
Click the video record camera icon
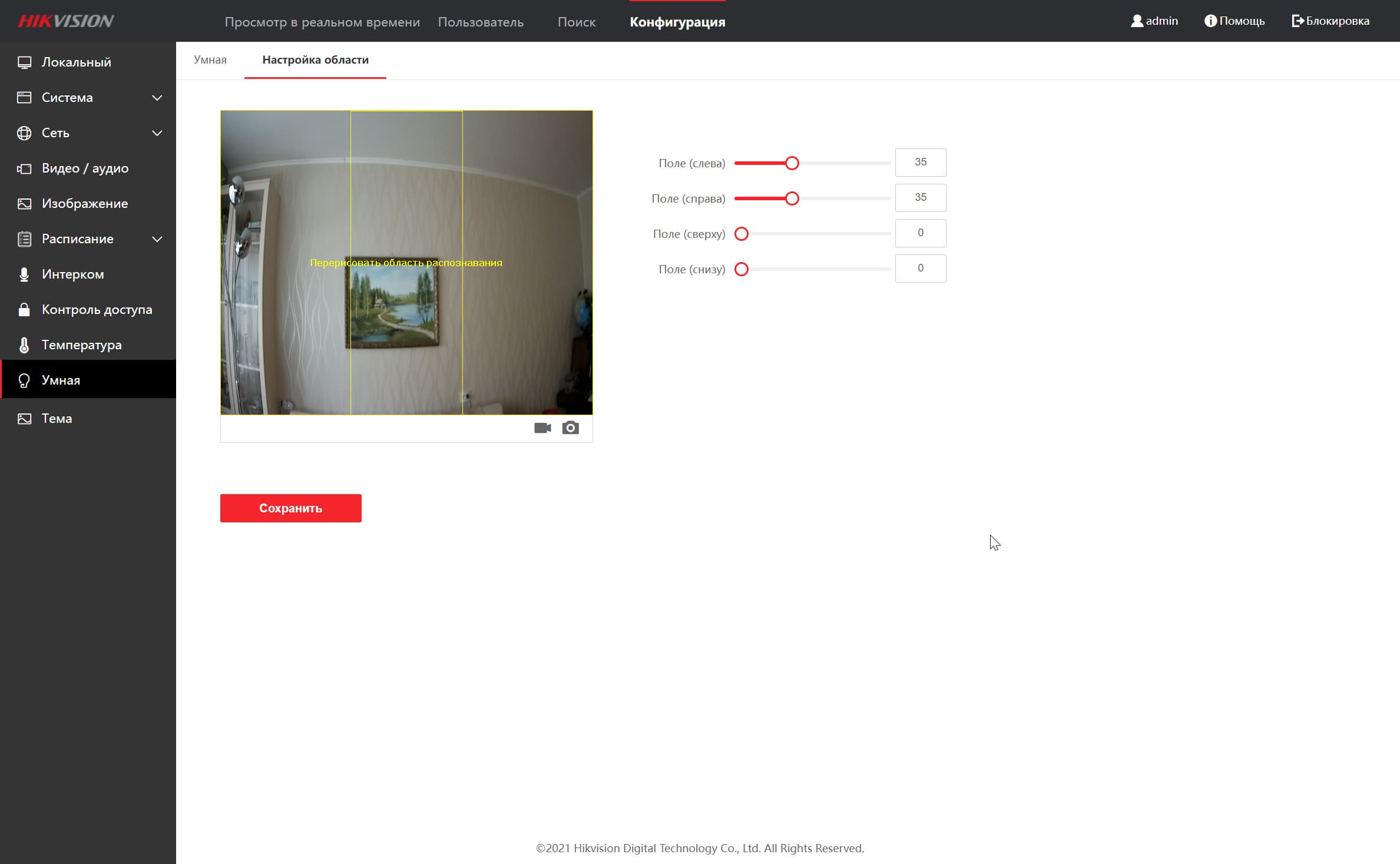pyautogui.click(x=542, y=428)
